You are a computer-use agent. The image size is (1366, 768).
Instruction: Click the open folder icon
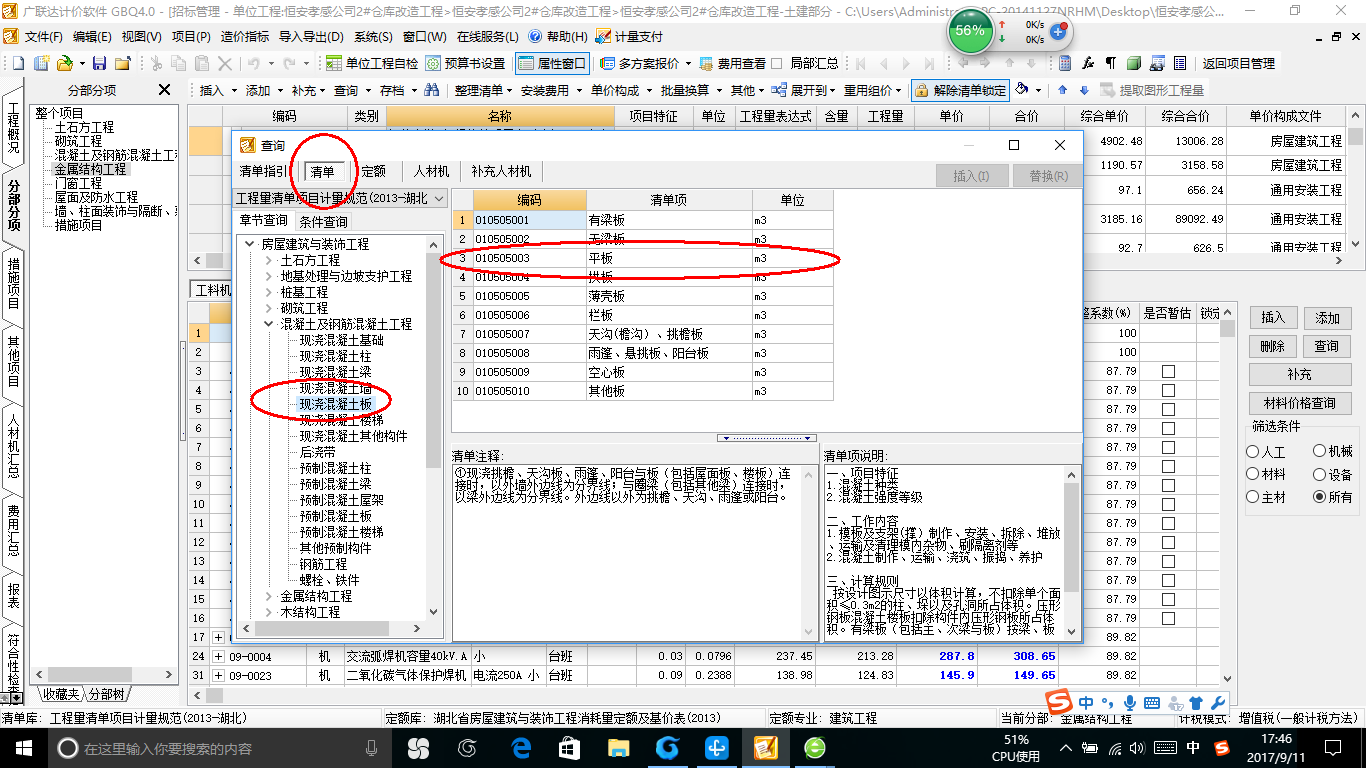coord(64,63)
